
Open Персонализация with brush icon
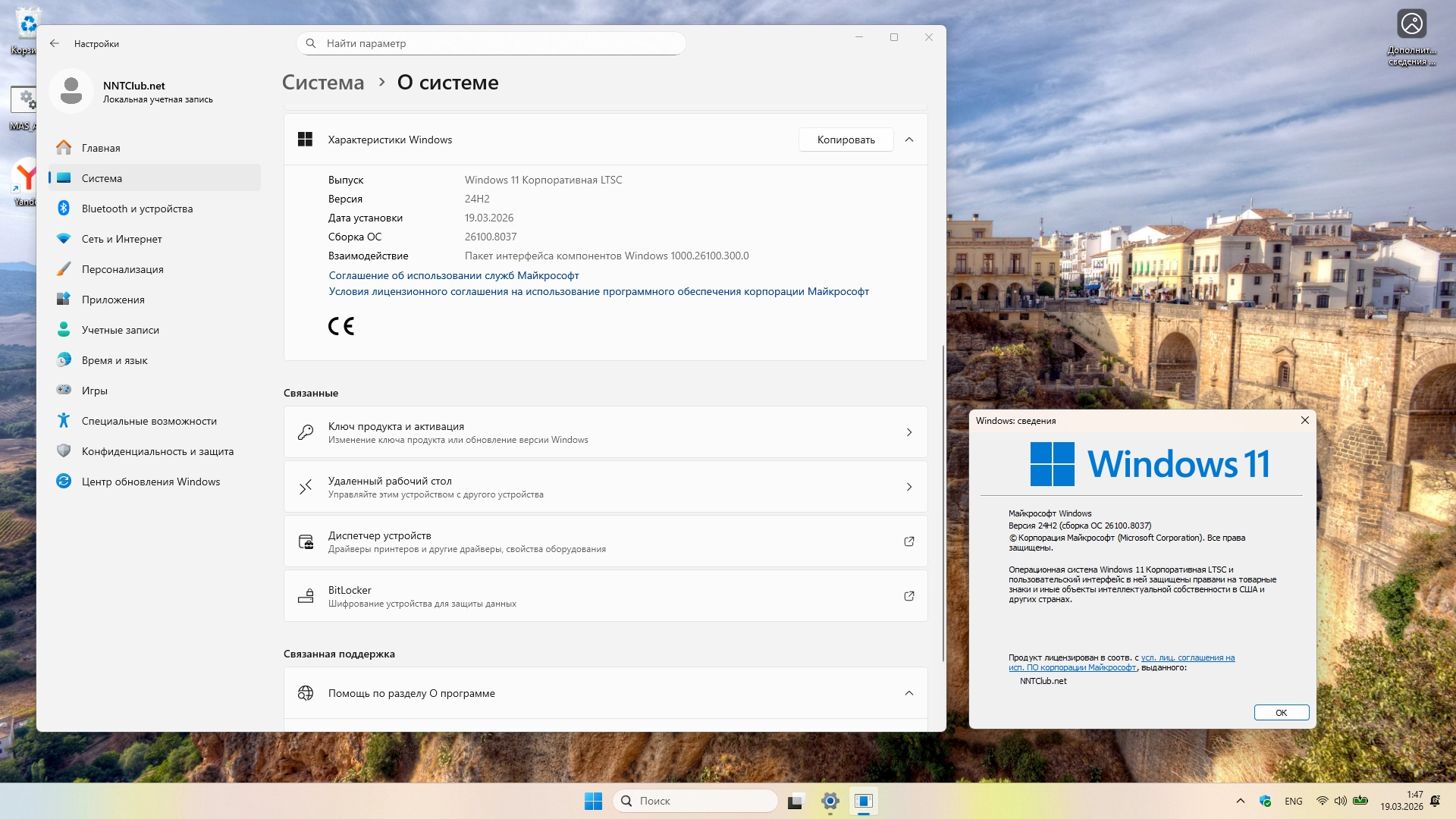point(122,269)
